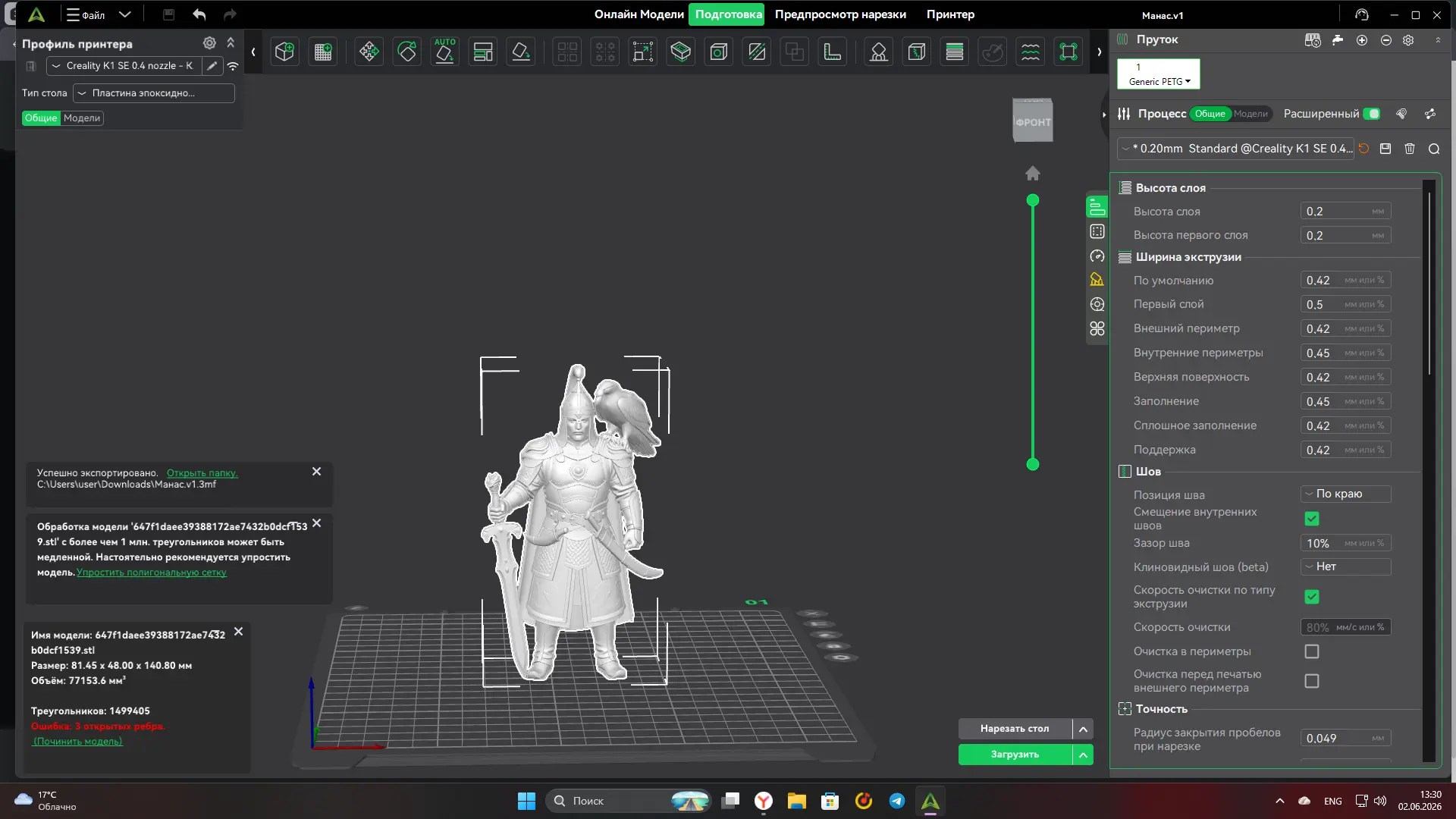Click Упростить полигональную сетку link

click(x=152, y=573)
